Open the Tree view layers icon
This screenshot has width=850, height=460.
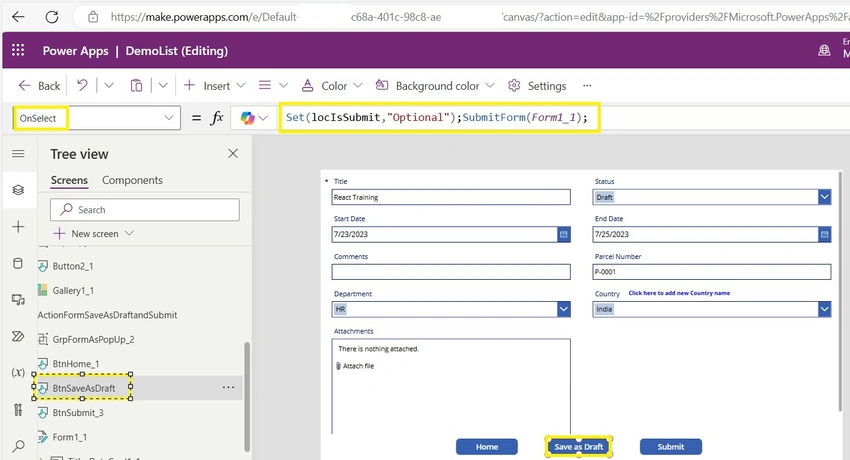[18, 190]
